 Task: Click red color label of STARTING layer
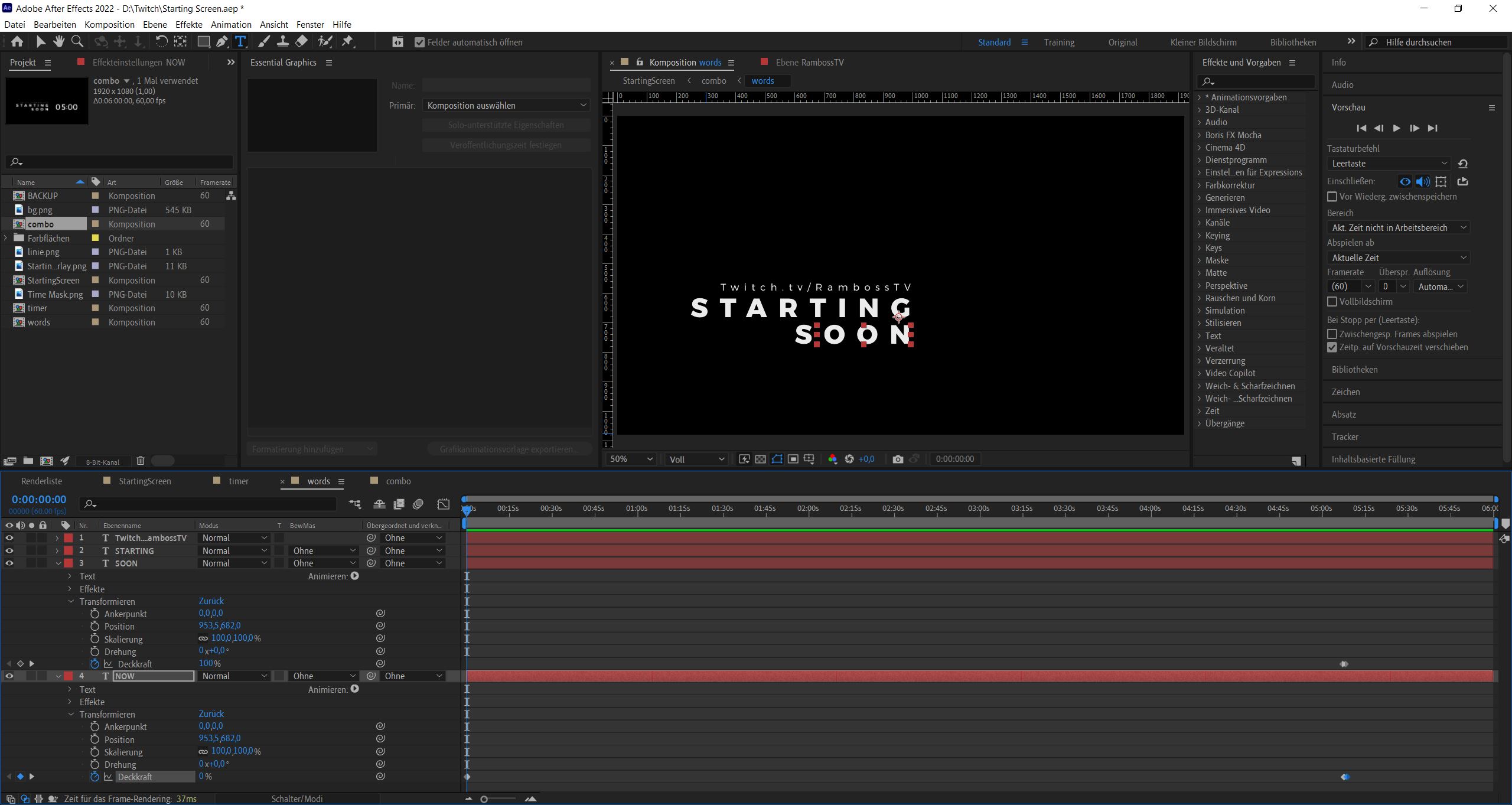(69, 550)
